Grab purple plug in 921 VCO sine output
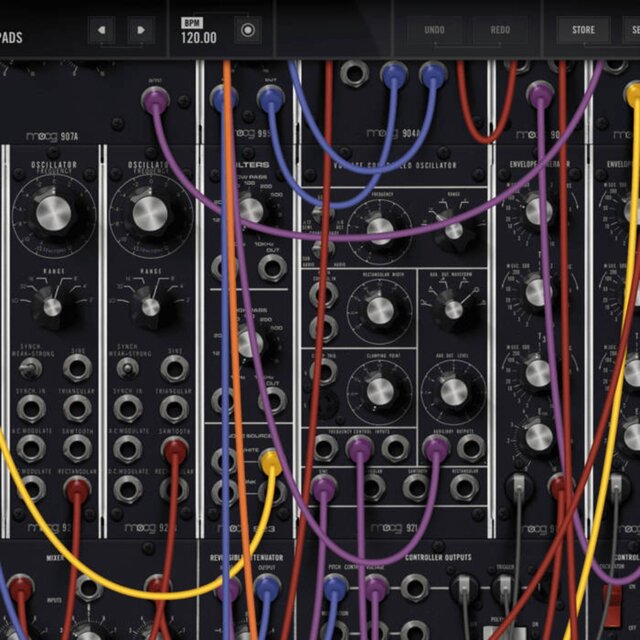640x640 pixels. click(x=324, y=487)
